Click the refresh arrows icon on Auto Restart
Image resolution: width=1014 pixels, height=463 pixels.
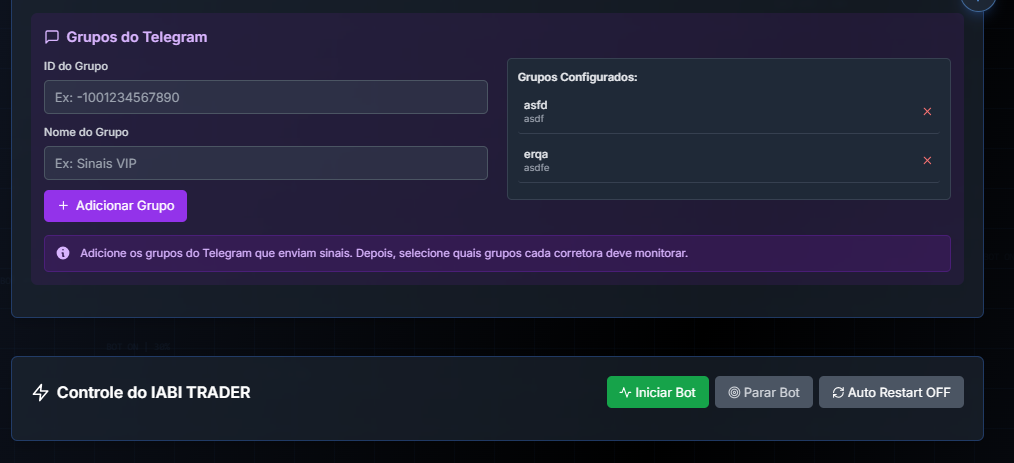point(838,393)
